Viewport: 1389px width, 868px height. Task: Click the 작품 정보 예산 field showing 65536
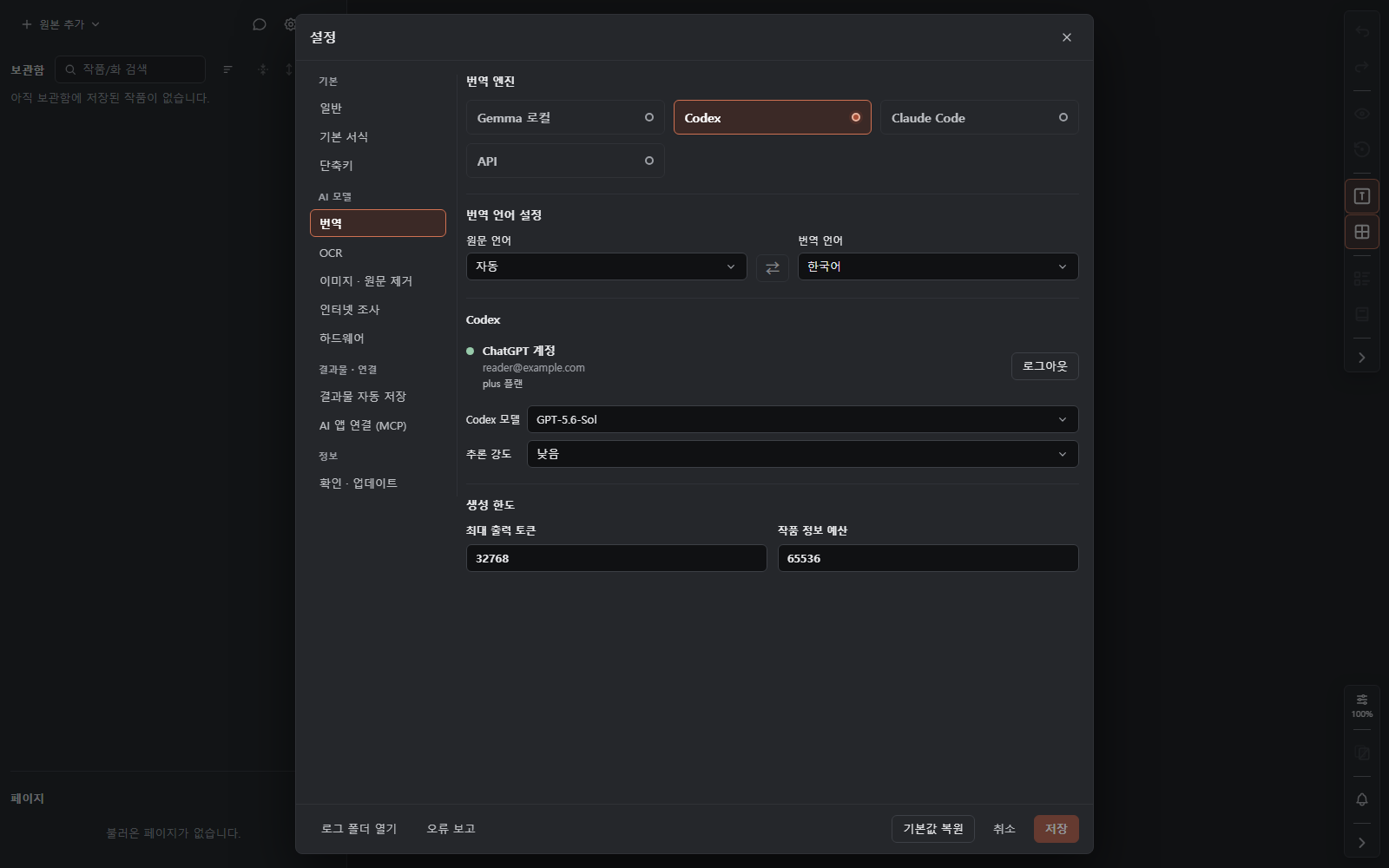(x=928, y=558)
